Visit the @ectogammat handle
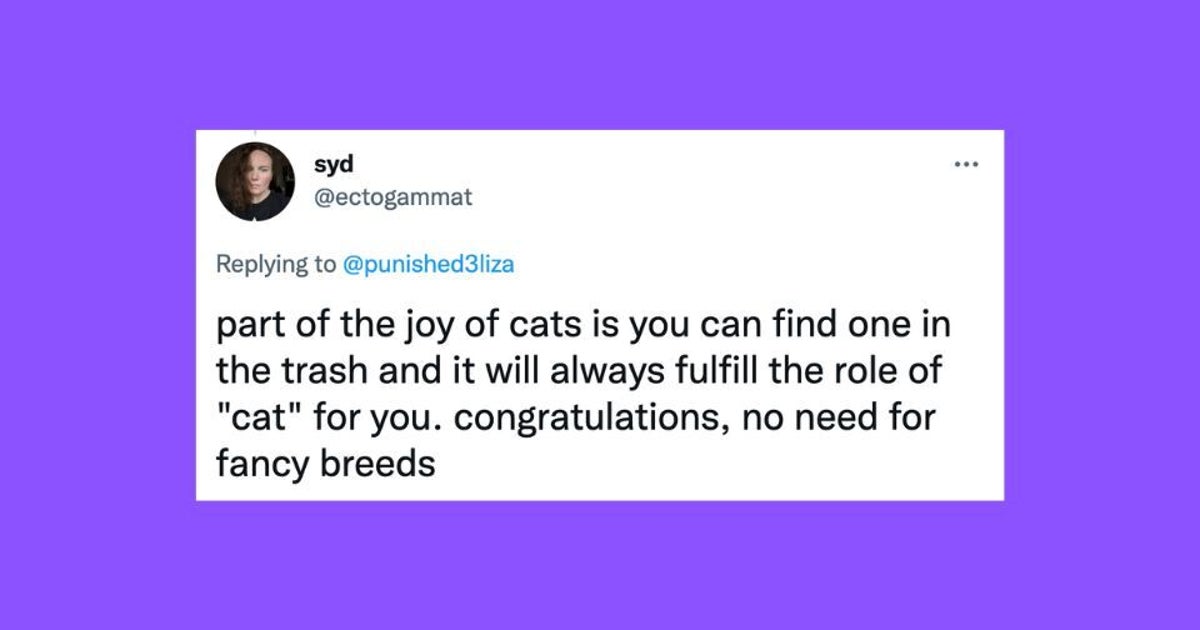1200x630 pixels. [393, 198]
